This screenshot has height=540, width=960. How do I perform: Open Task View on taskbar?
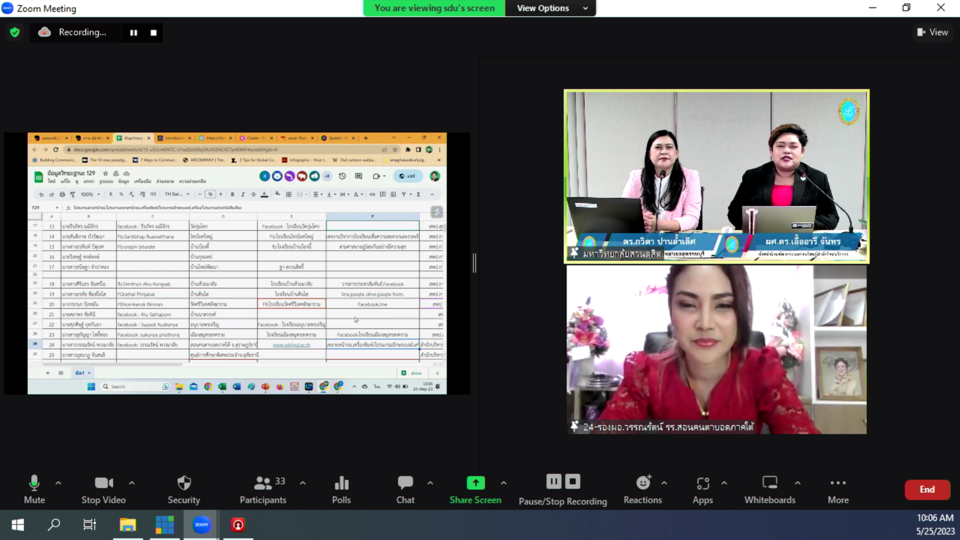coord(90,525)
